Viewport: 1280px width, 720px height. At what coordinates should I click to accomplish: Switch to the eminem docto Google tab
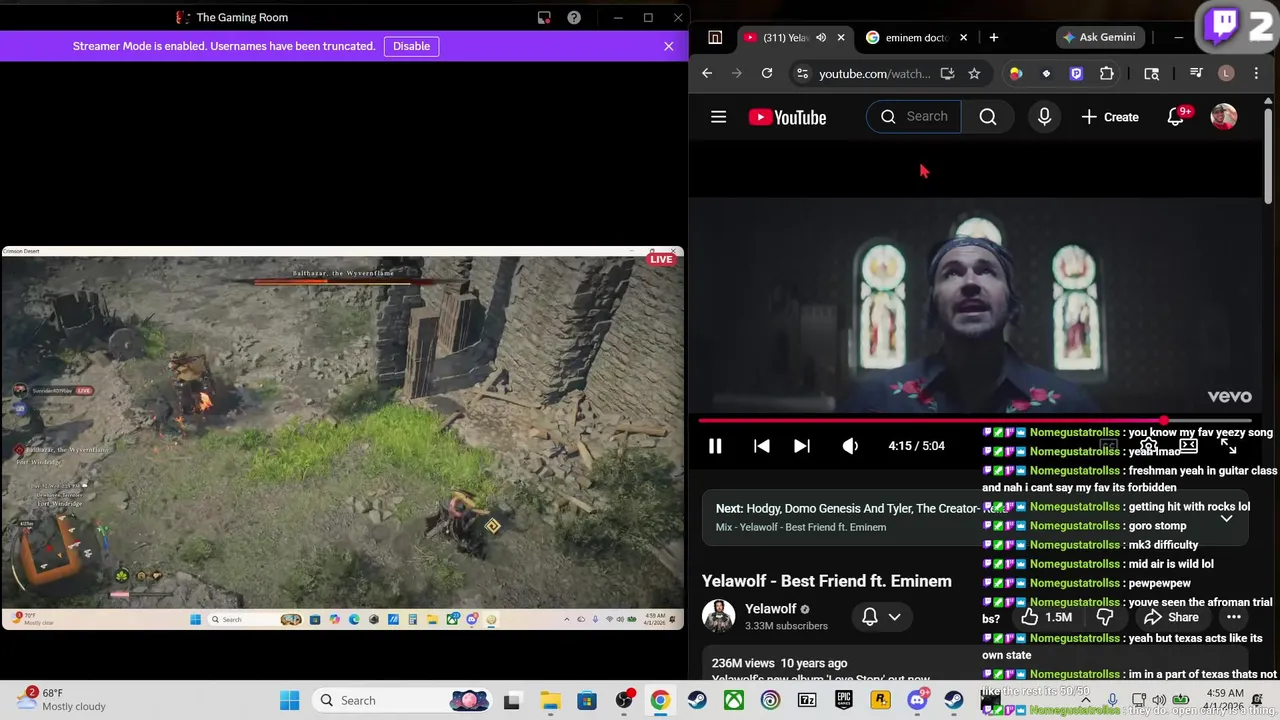[915, 38]
